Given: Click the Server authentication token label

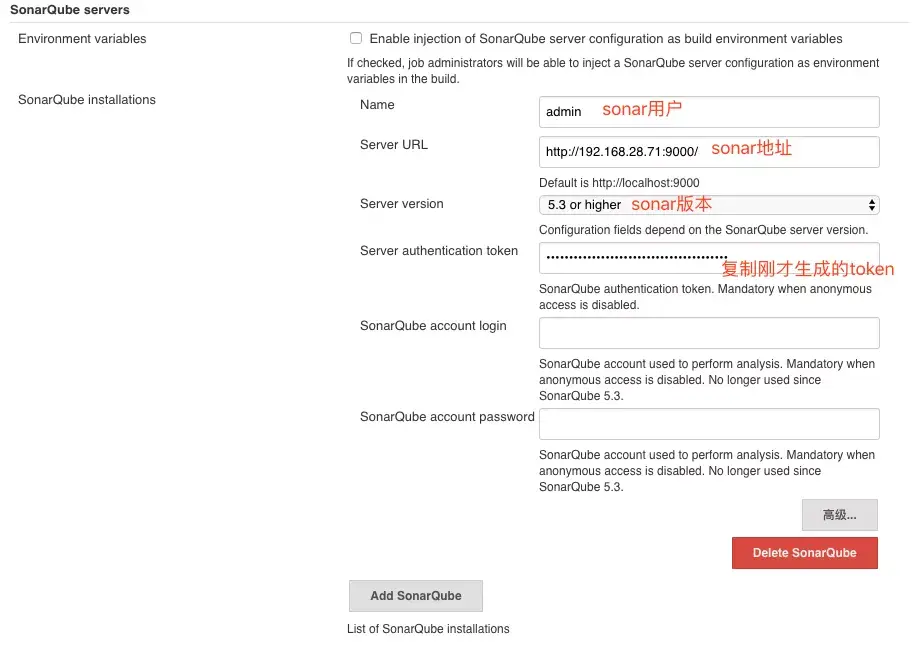Looking at the screenshot, I should (x=439, y=251).
